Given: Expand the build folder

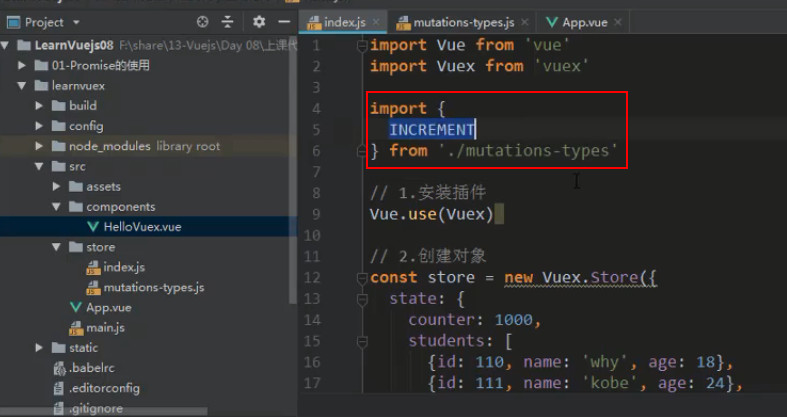Looking at the screenshot, I should [39, 106].
